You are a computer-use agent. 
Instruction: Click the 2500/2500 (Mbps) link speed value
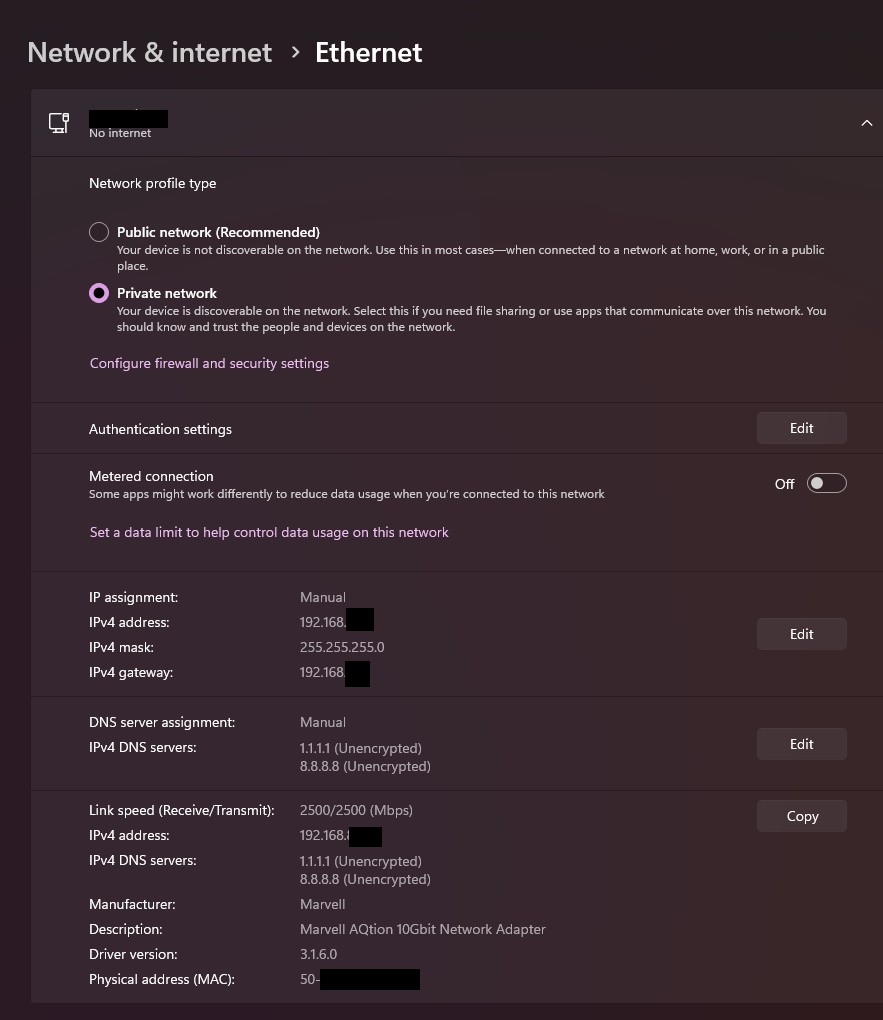pos(356,810)
